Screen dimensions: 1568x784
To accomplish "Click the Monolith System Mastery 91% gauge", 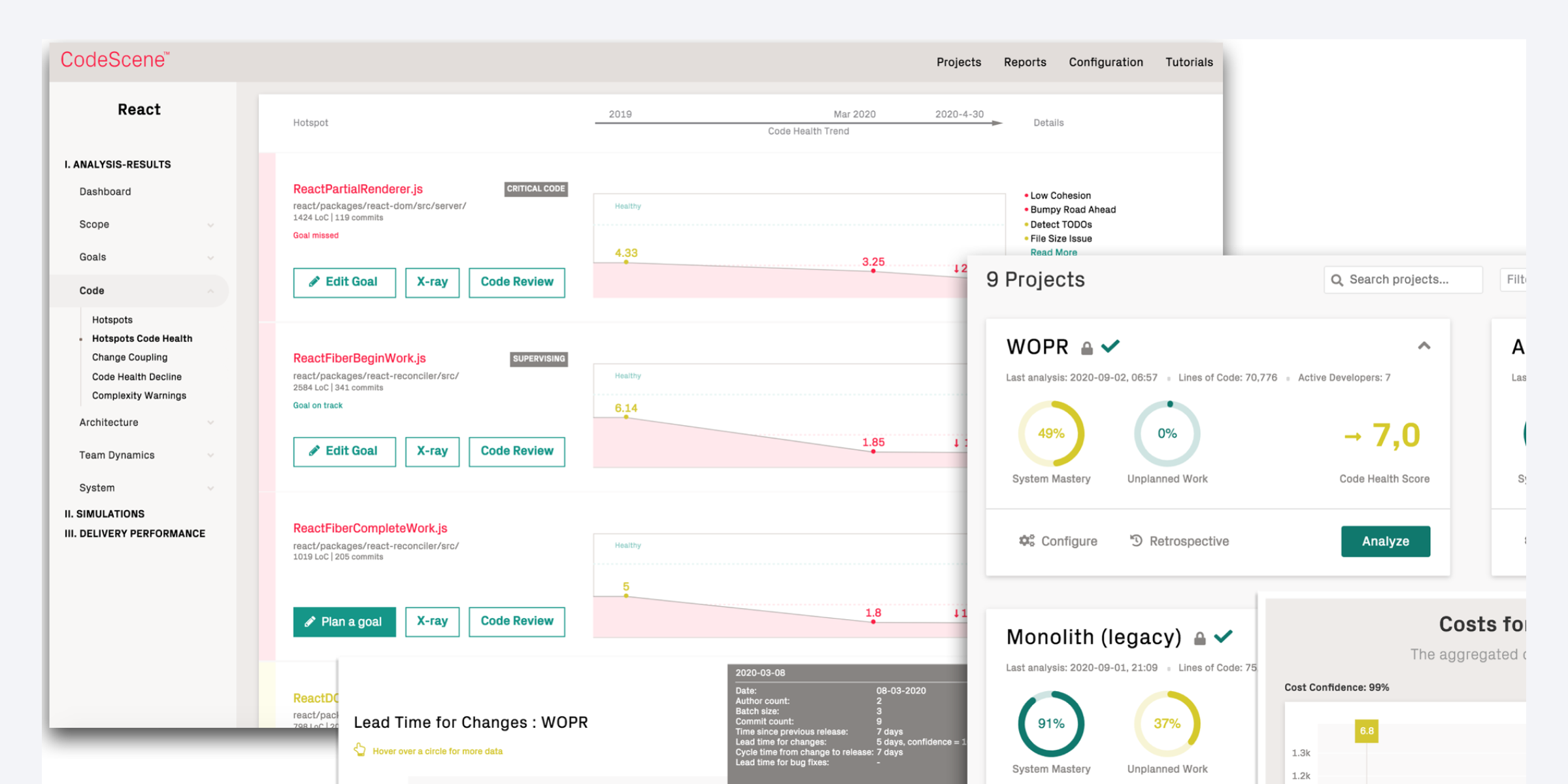I will coord(1051,723).
